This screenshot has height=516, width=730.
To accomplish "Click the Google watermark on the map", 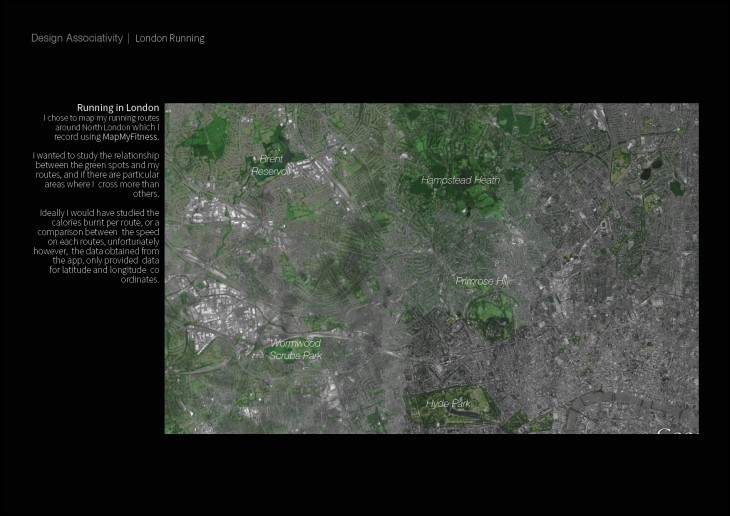I will pyautogui.click(x=677, y=430).
